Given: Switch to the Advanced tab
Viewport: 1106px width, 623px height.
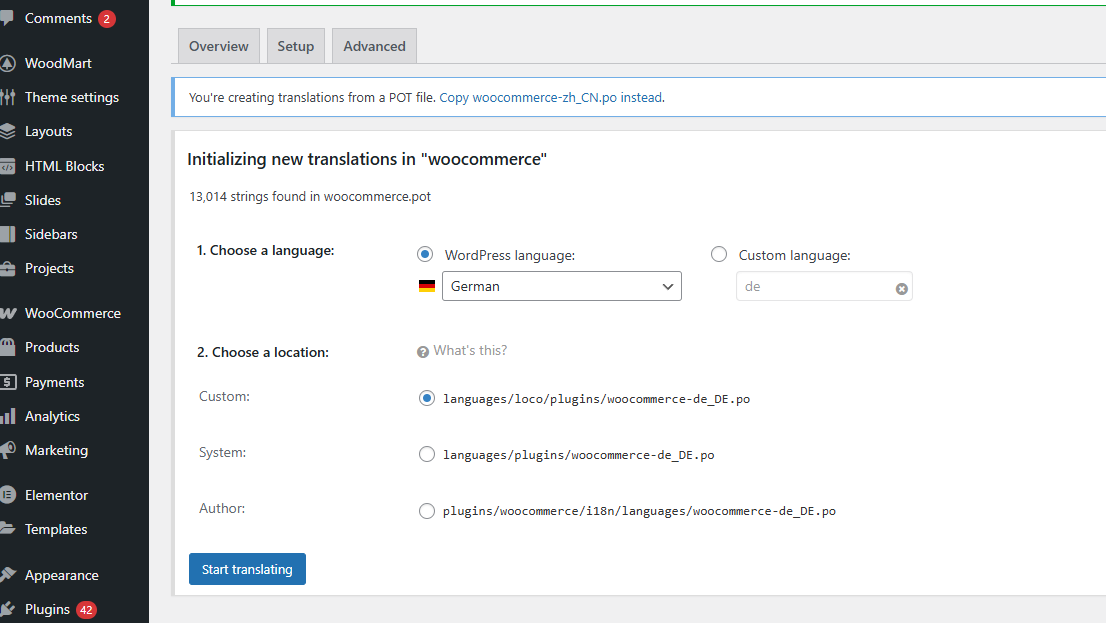Looking at the screenshot, I should tap(373, 45).
